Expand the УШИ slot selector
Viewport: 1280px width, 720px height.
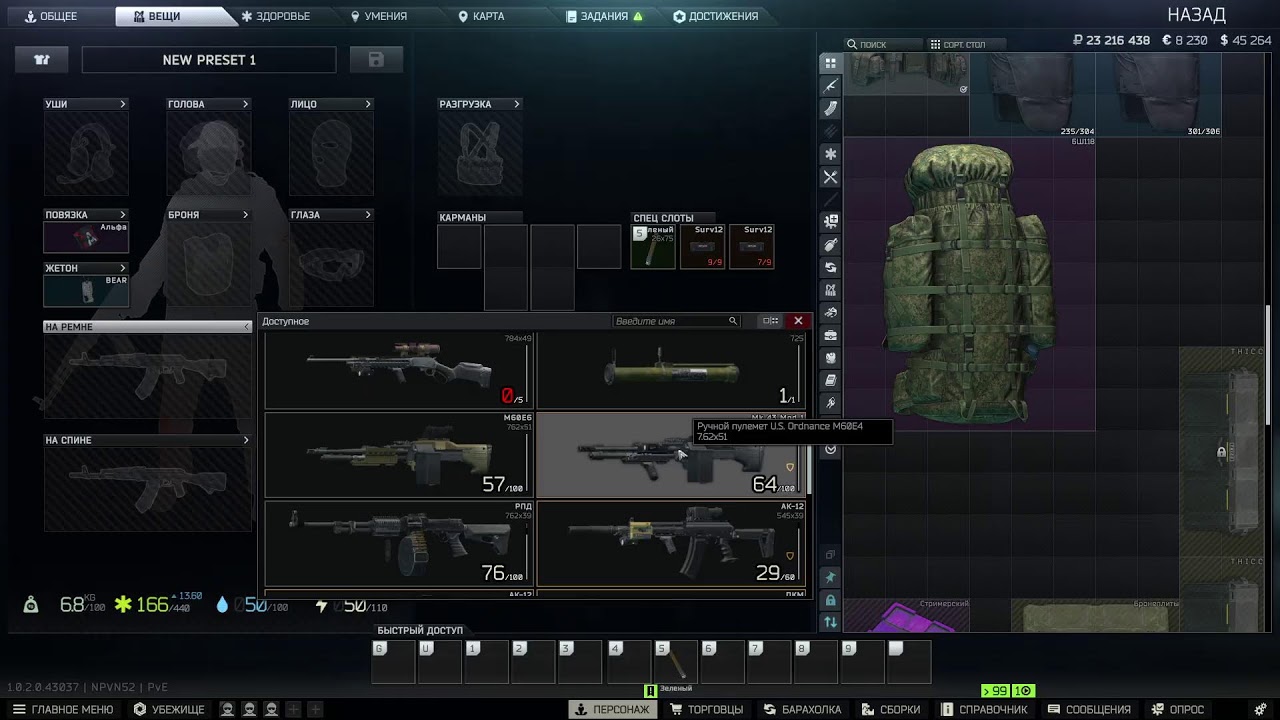(123, 104)
